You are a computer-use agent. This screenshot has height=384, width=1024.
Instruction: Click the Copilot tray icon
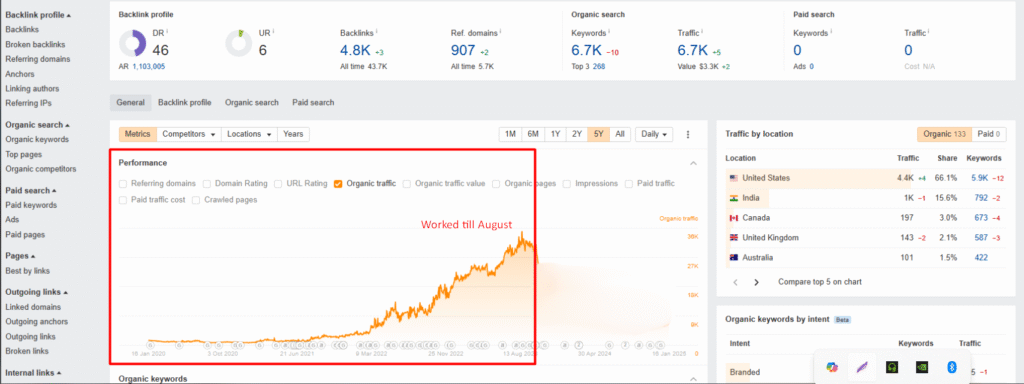click(831, 368)
